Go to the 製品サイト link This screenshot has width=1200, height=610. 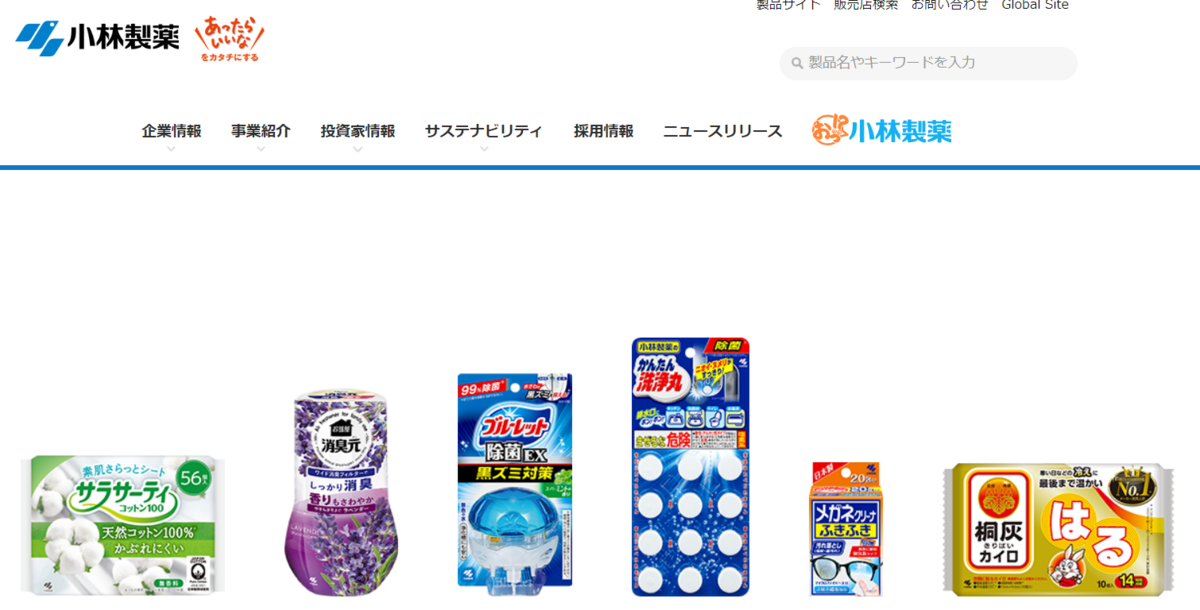tap(788, 5)
